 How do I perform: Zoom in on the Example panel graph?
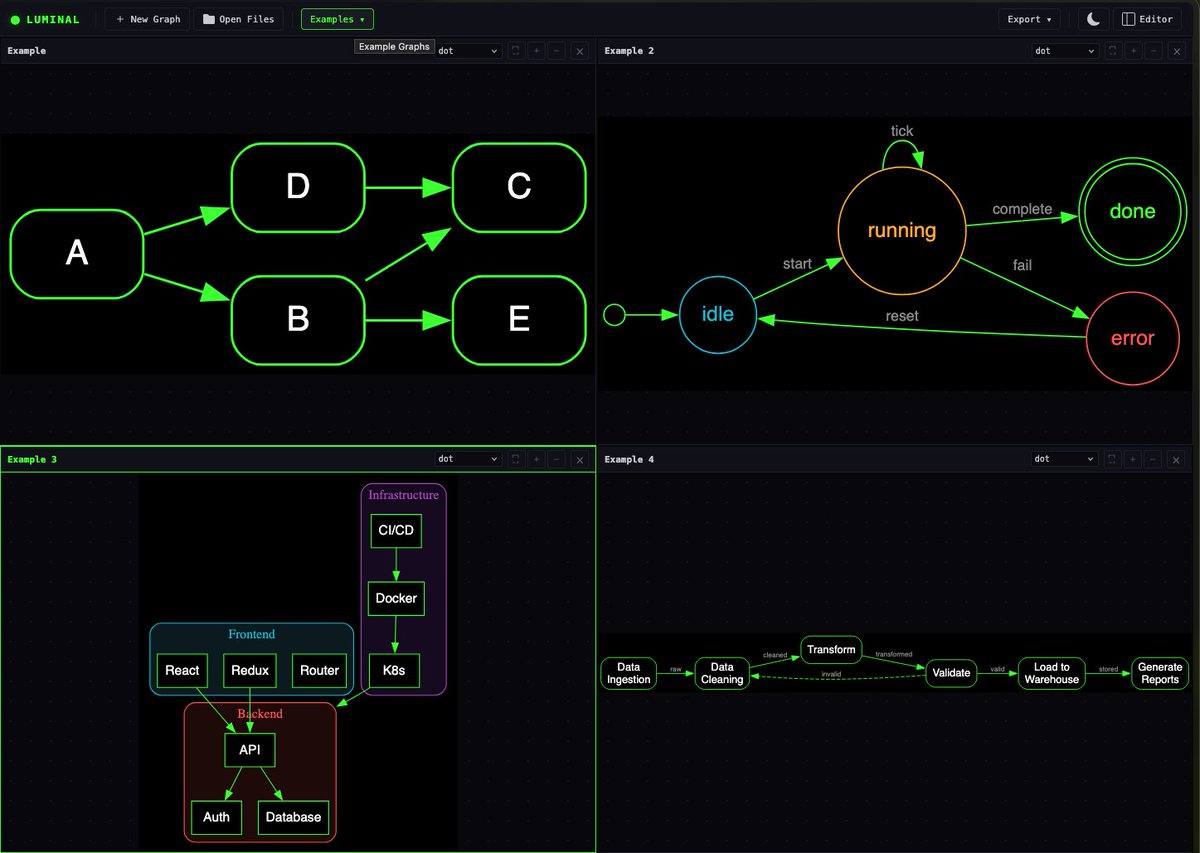click(x=536, y=50)
